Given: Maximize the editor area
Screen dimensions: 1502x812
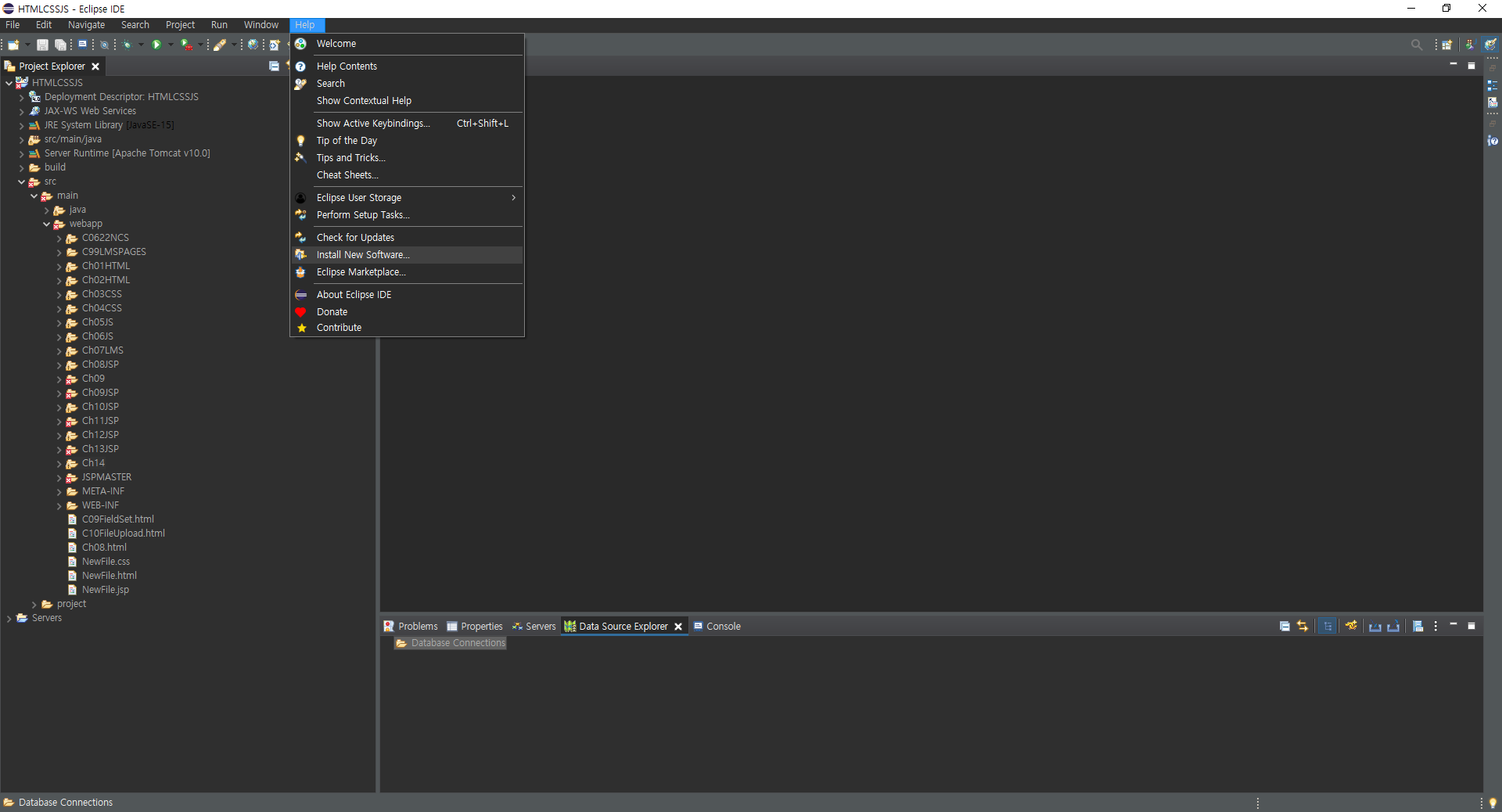Looking at the screenshot, I should [x=1471, y=66].
